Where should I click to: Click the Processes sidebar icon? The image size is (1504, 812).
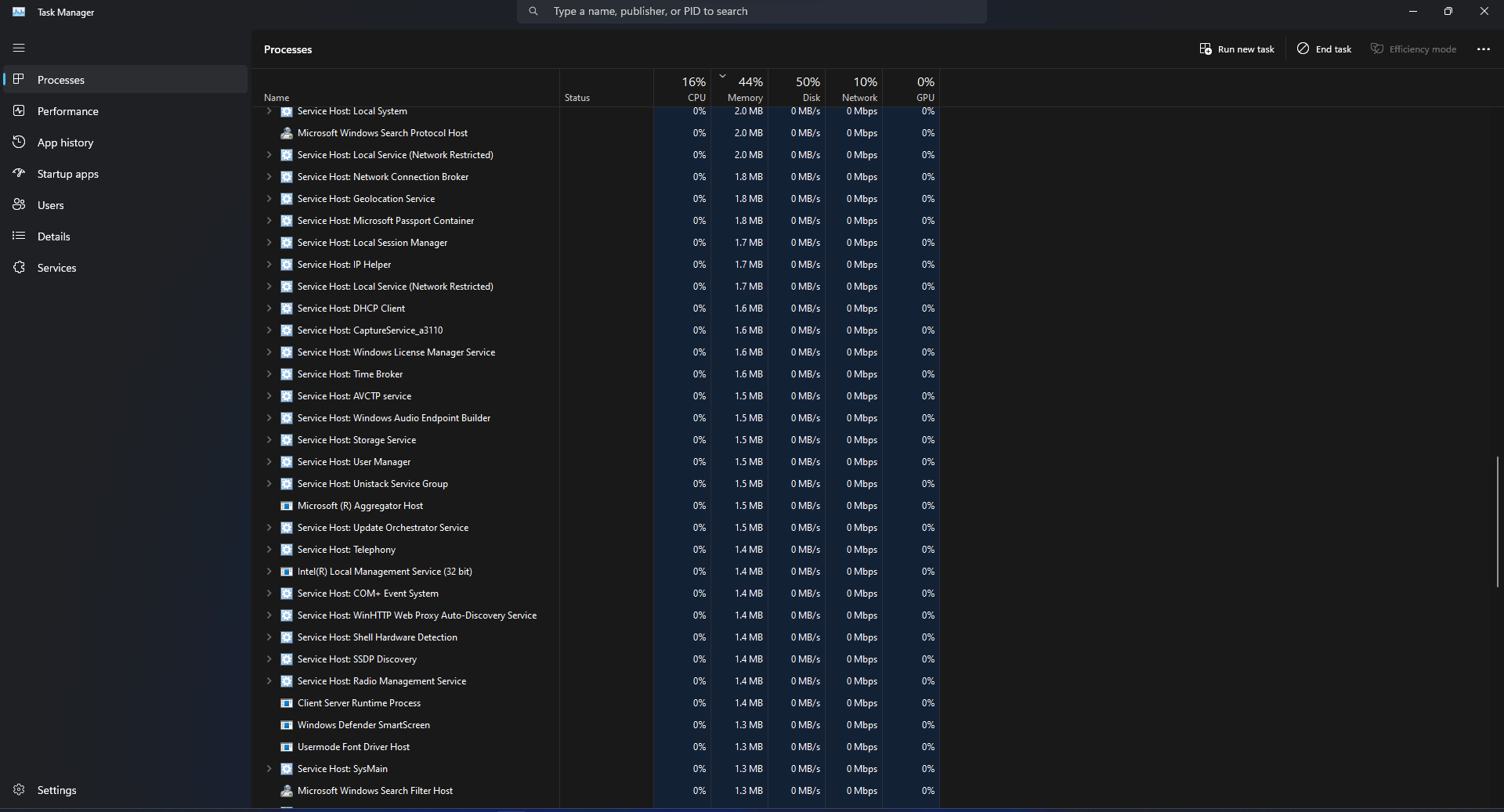19,80
